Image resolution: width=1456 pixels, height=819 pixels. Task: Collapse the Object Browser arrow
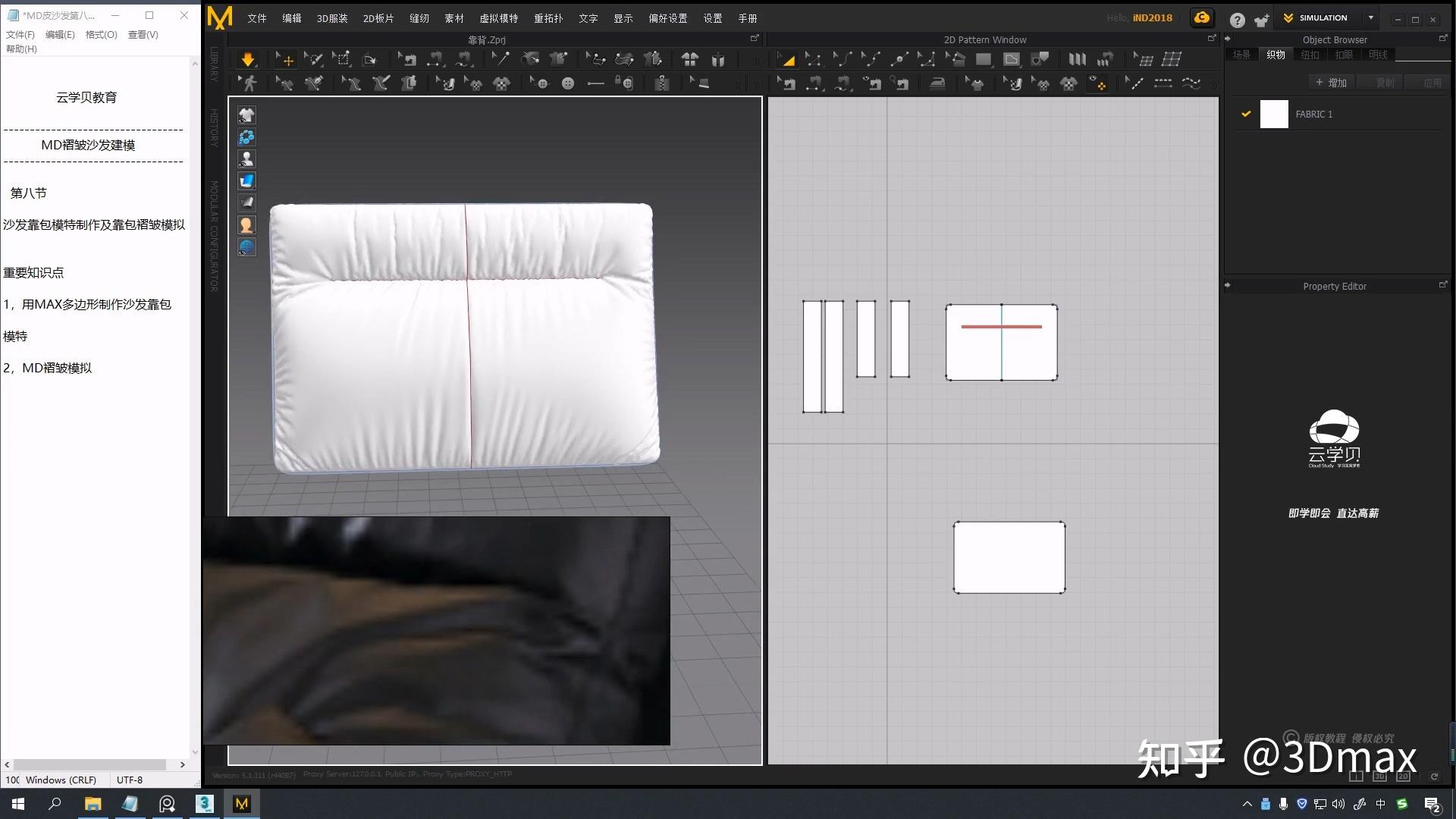coord(1228,39)
